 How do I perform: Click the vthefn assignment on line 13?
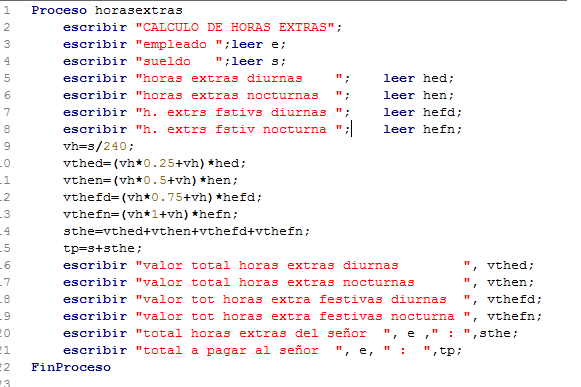[x=151, y=215]
